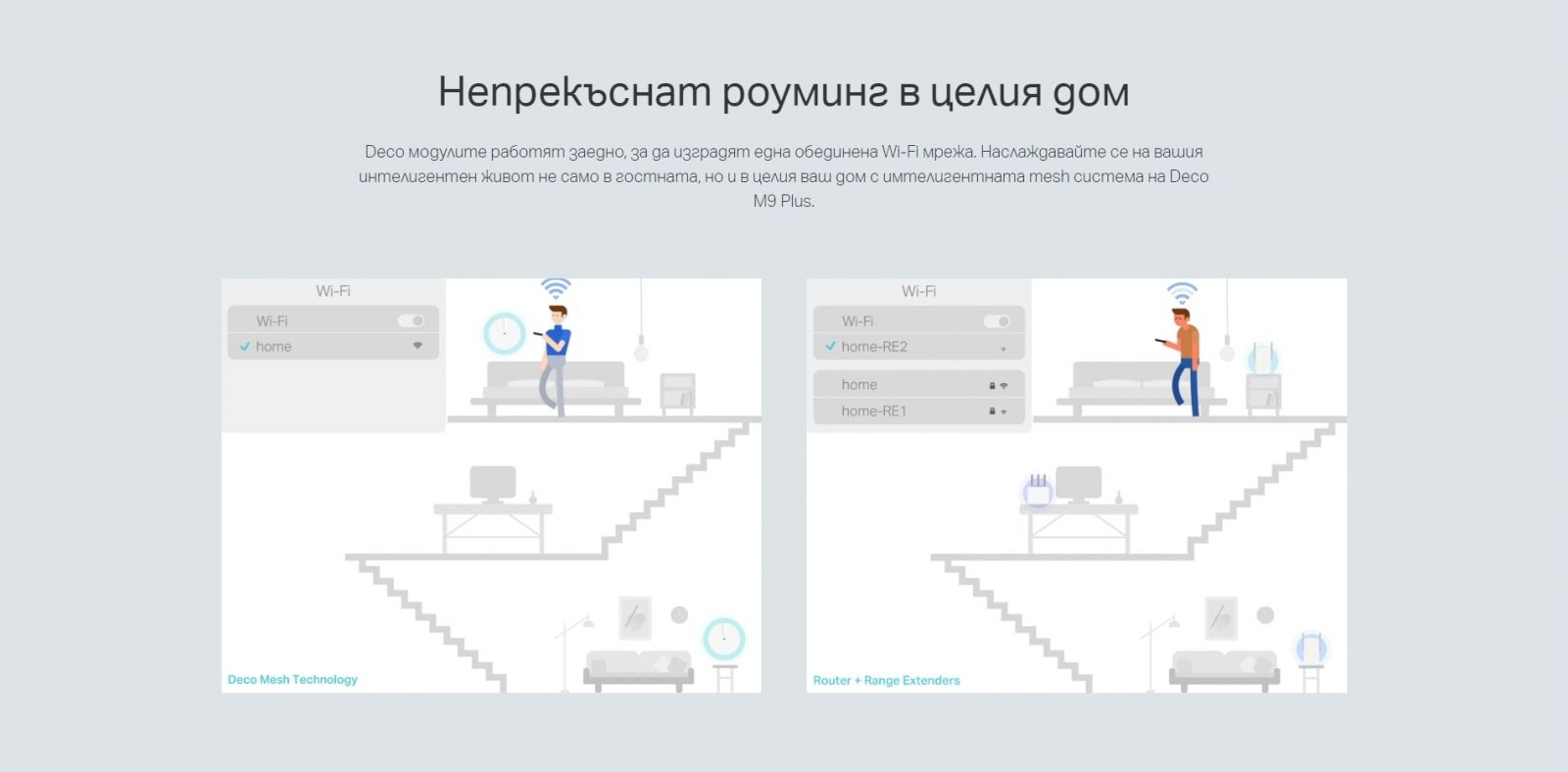Click the 'Wi-Fi' title of the right network panel
Viewport: 1568px width, 772px height.
pyautogui.click(x=919, y=291)
